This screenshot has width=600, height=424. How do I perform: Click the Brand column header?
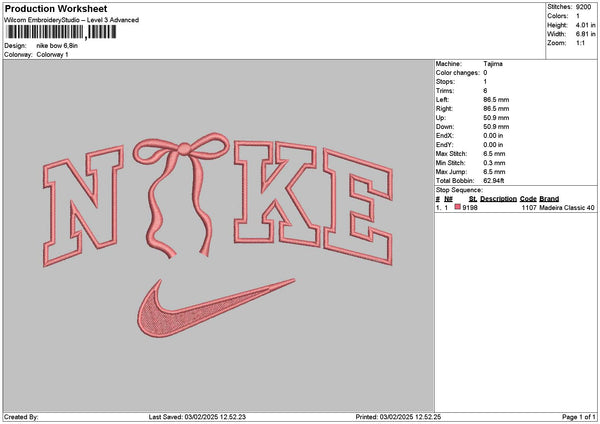pos(549,198)
